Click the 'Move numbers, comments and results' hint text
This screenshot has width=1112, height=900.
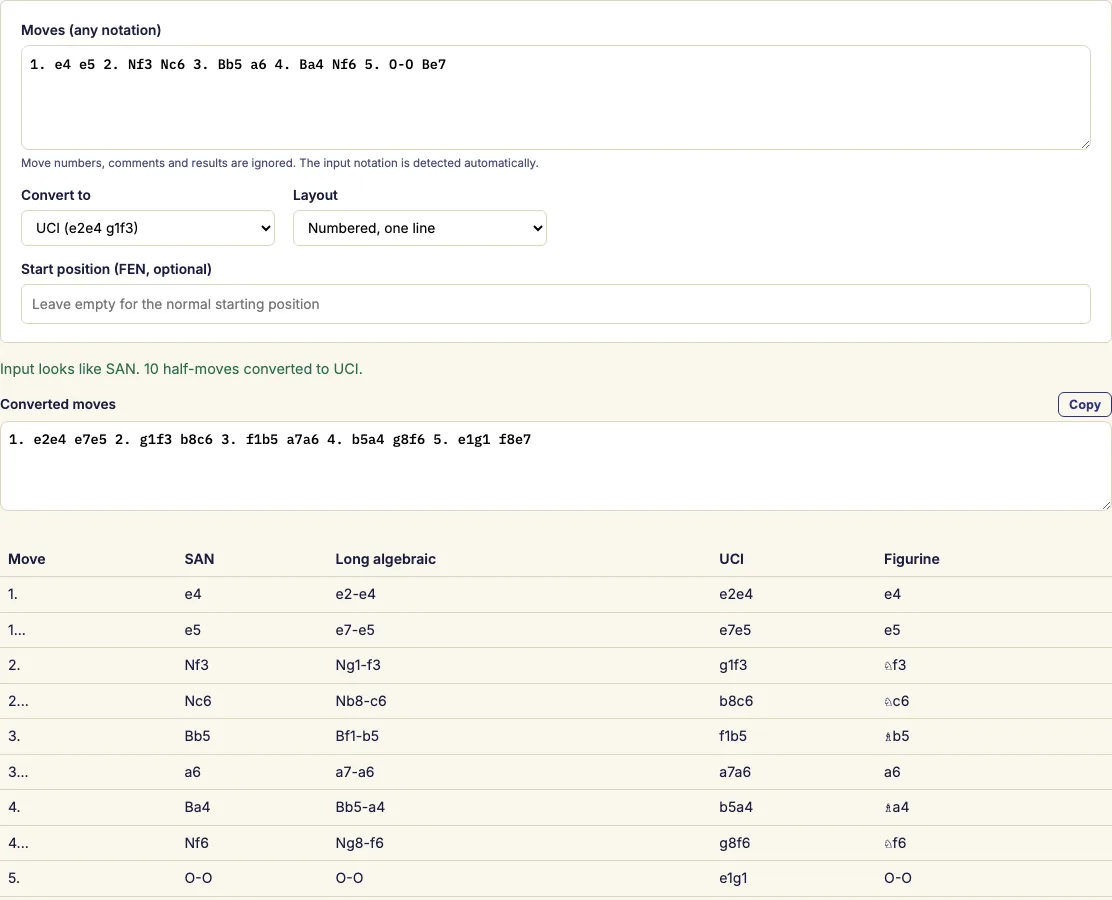(279, 163)
